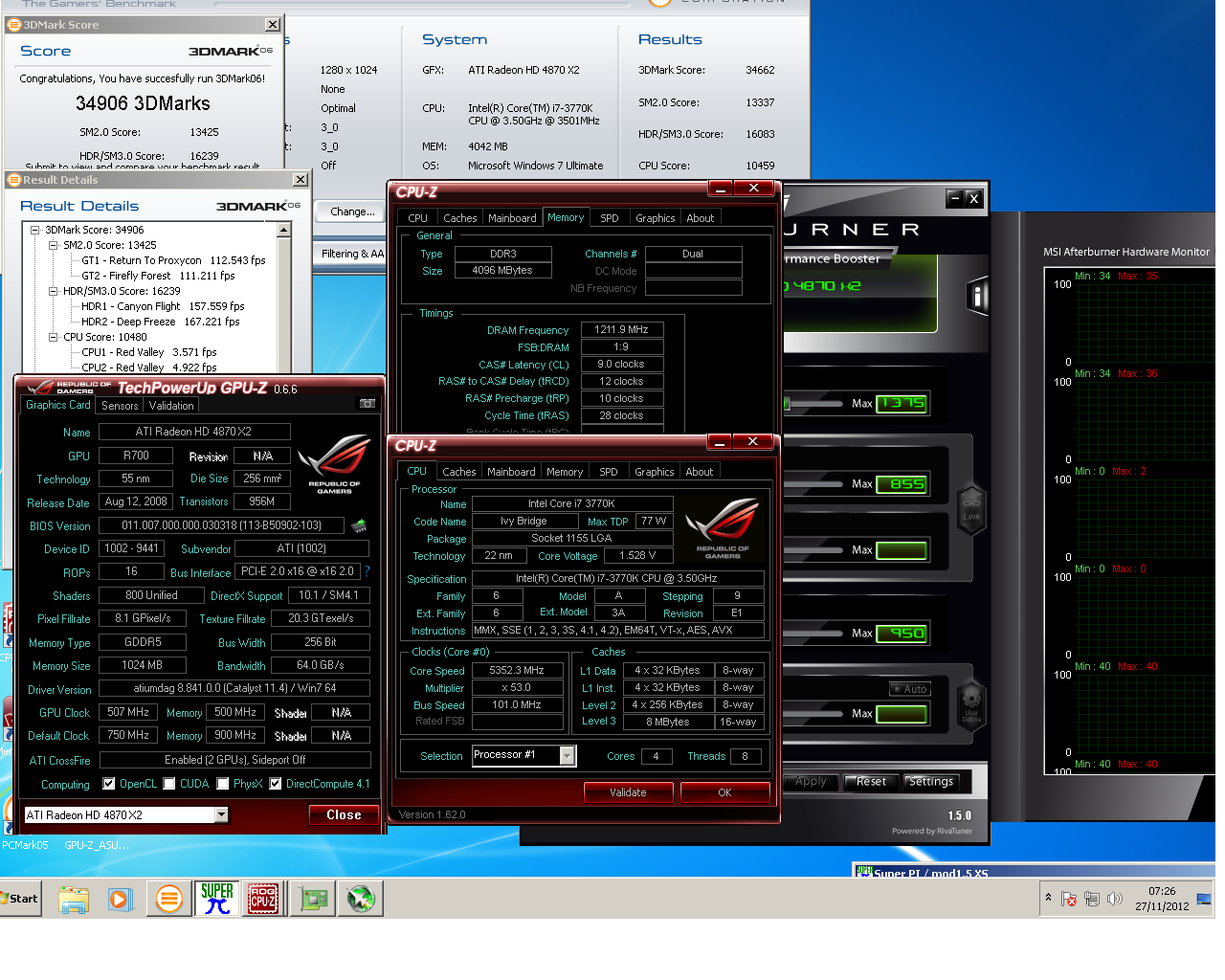Adjust the Afterburner slider with Max 855
The image size is (1225, 980).
tap(813, 484)
